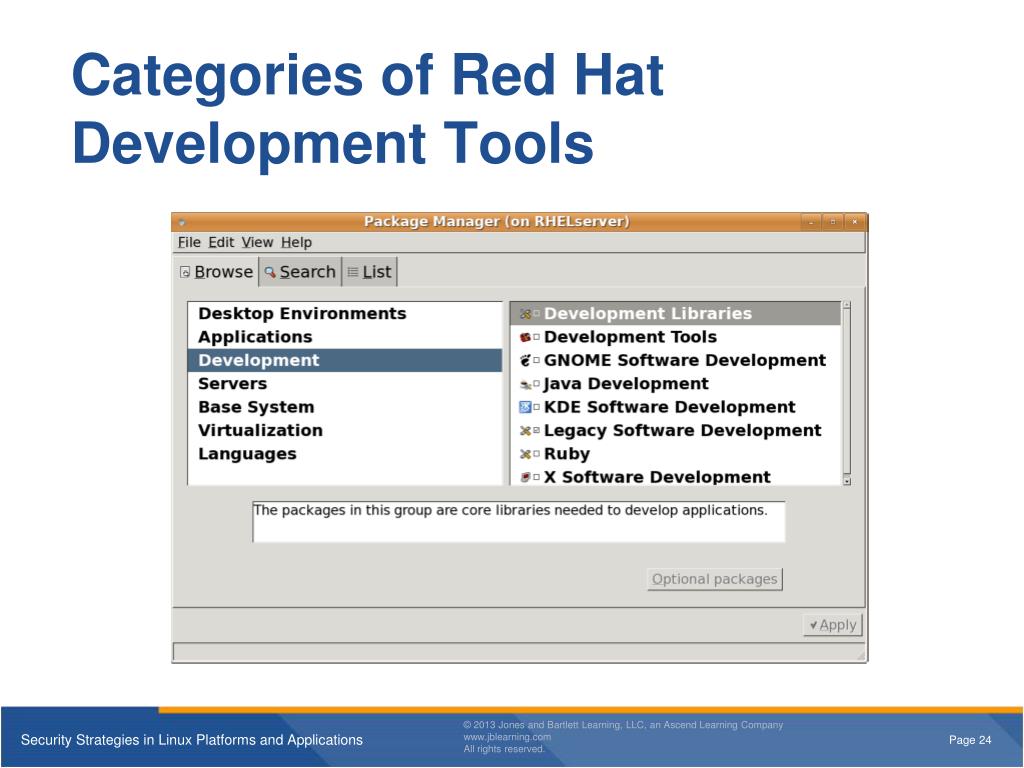Select the KDE Software Development label
The image size is (1024, 768).
[x=669, y=408]
